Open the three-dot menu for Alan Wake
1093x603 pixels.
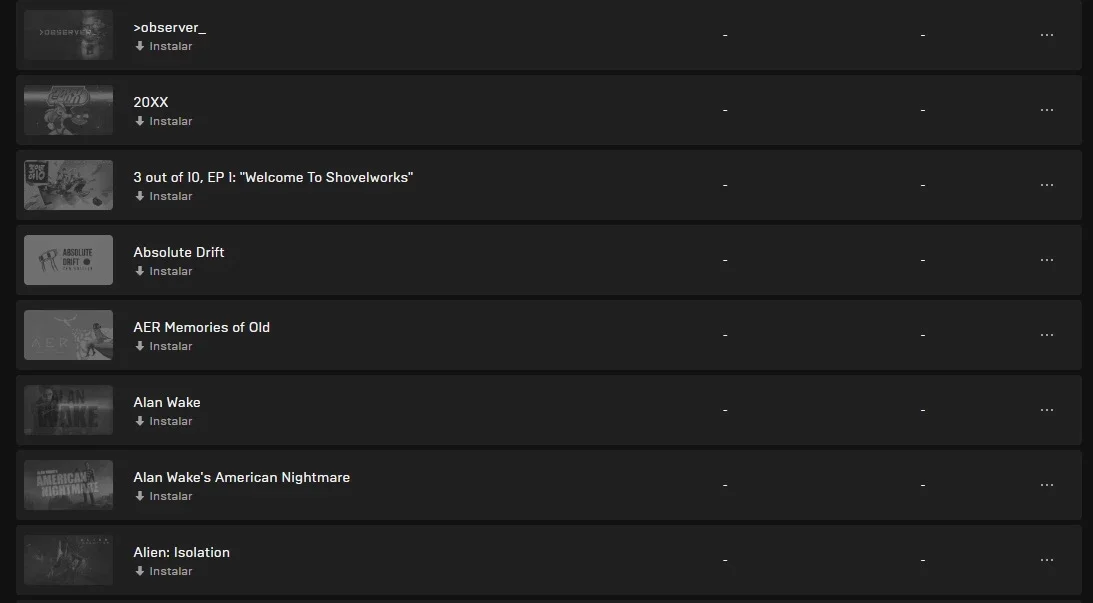coord(1046,410)
